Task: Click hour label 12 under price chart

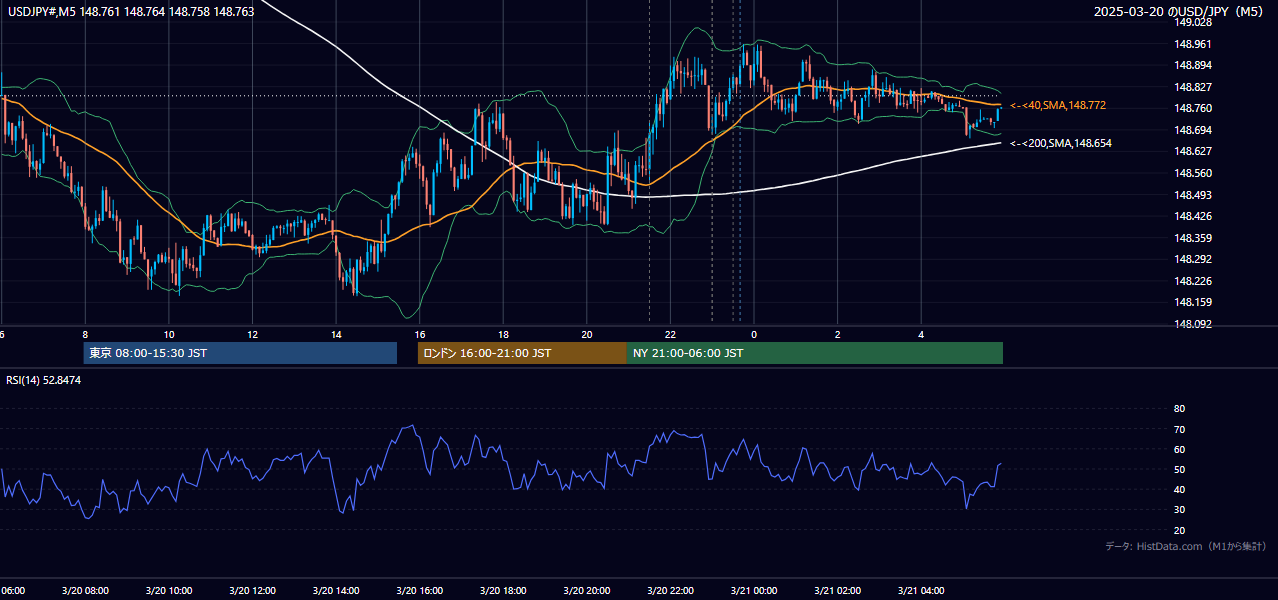Action: [x=253, y=335]
